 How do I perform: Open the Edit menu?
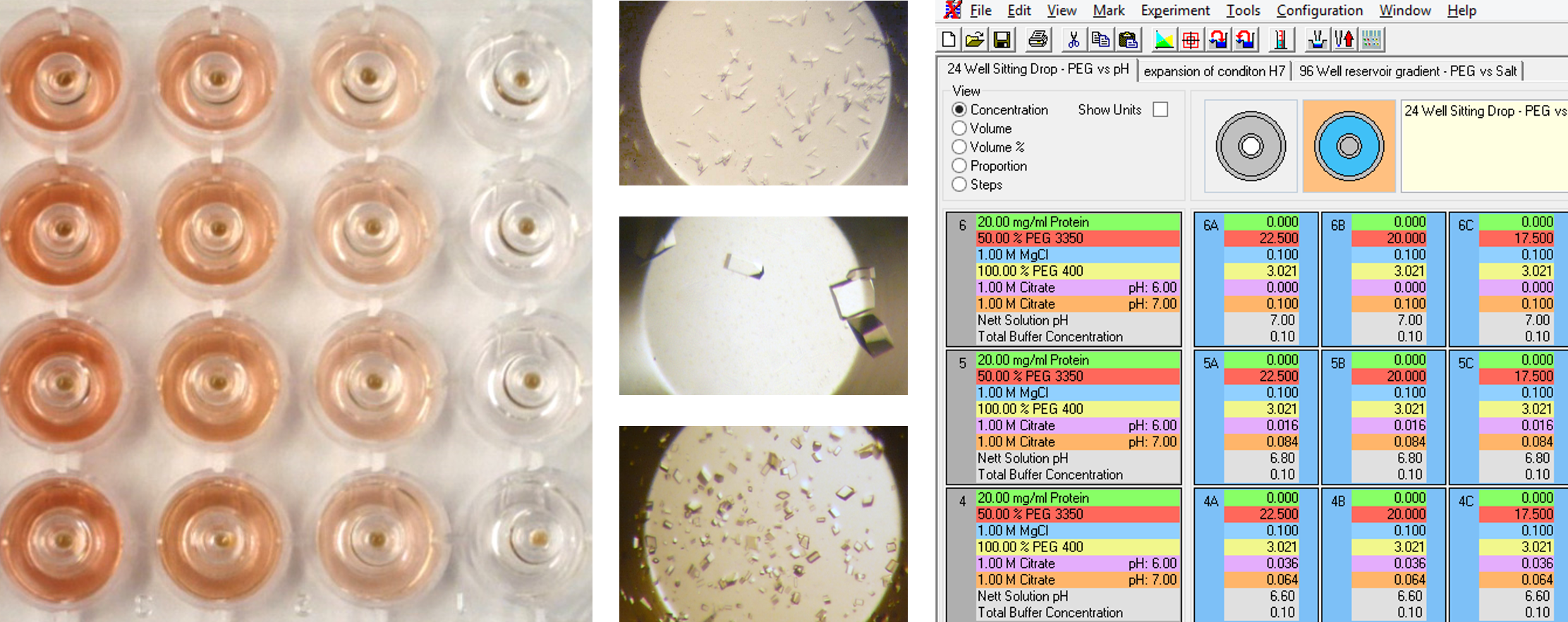click(x=1019, y=11)
